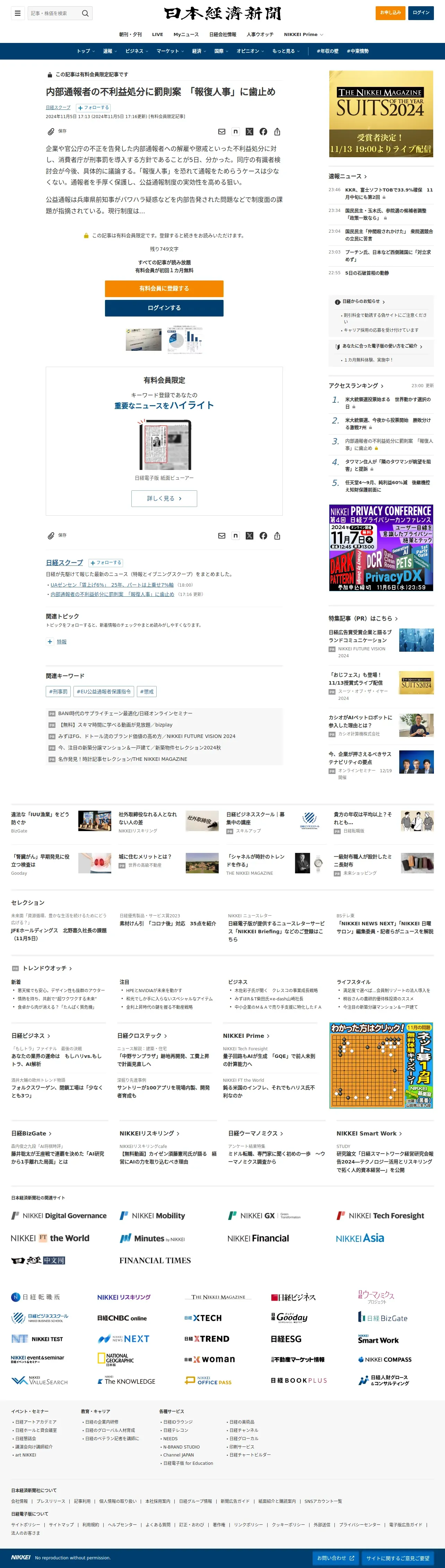Click the magnifier search icon

(x=85, y=13)
